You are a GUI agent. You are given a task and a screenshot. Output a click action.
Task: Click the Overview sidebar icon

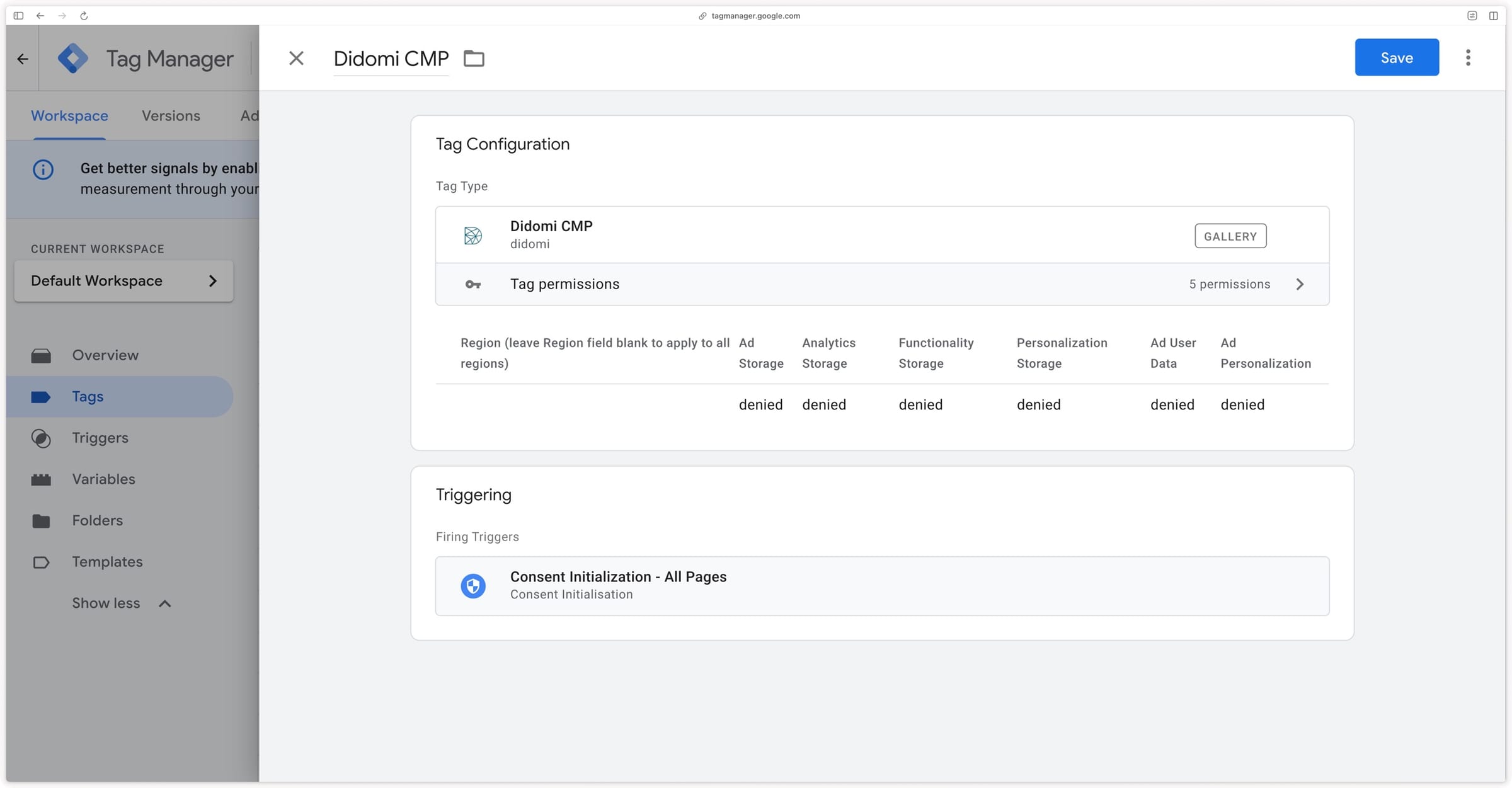tap(41, 356)
